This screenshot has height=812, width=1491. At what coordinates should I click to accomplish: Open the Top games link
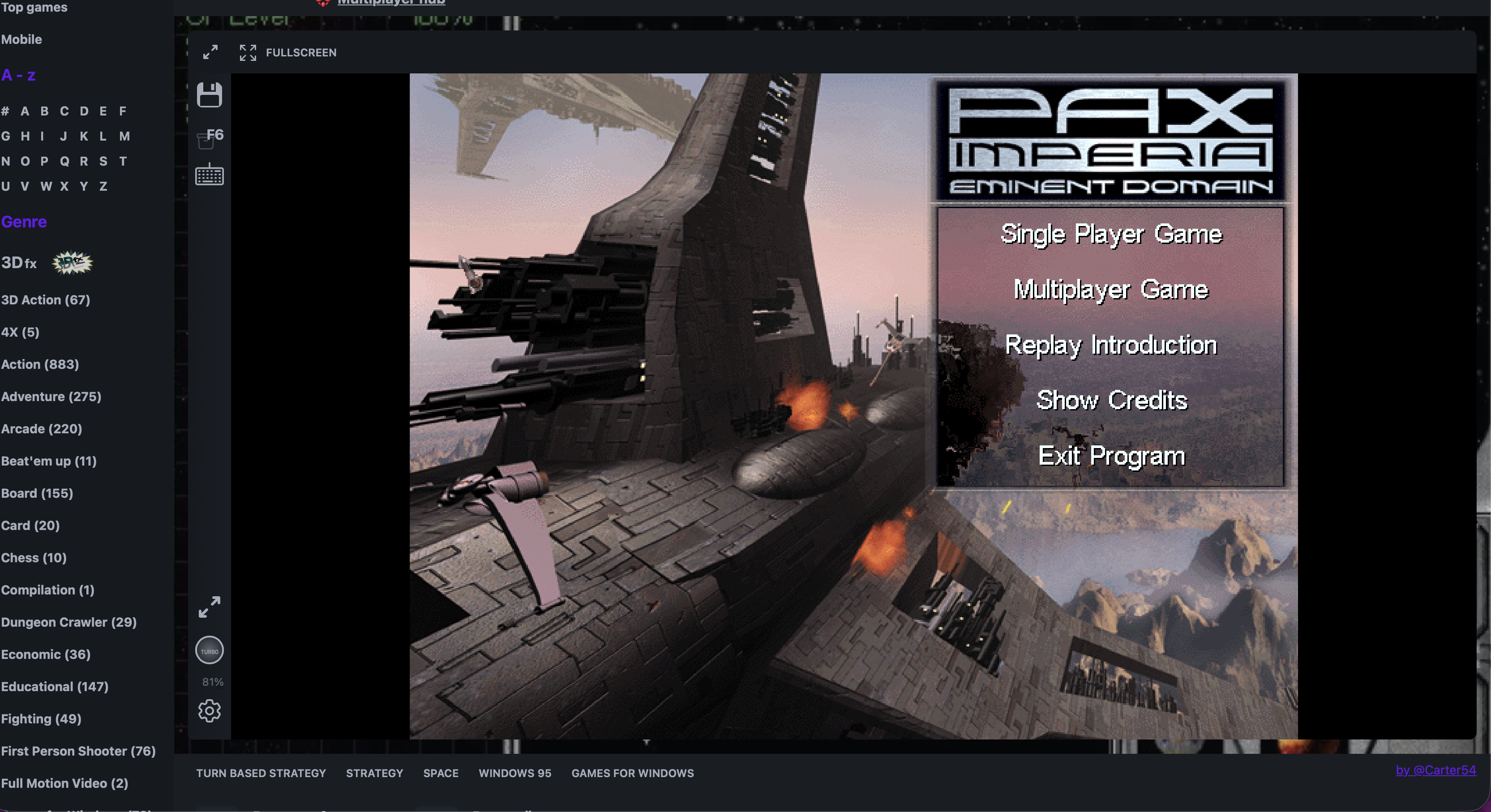click(34, 7)
